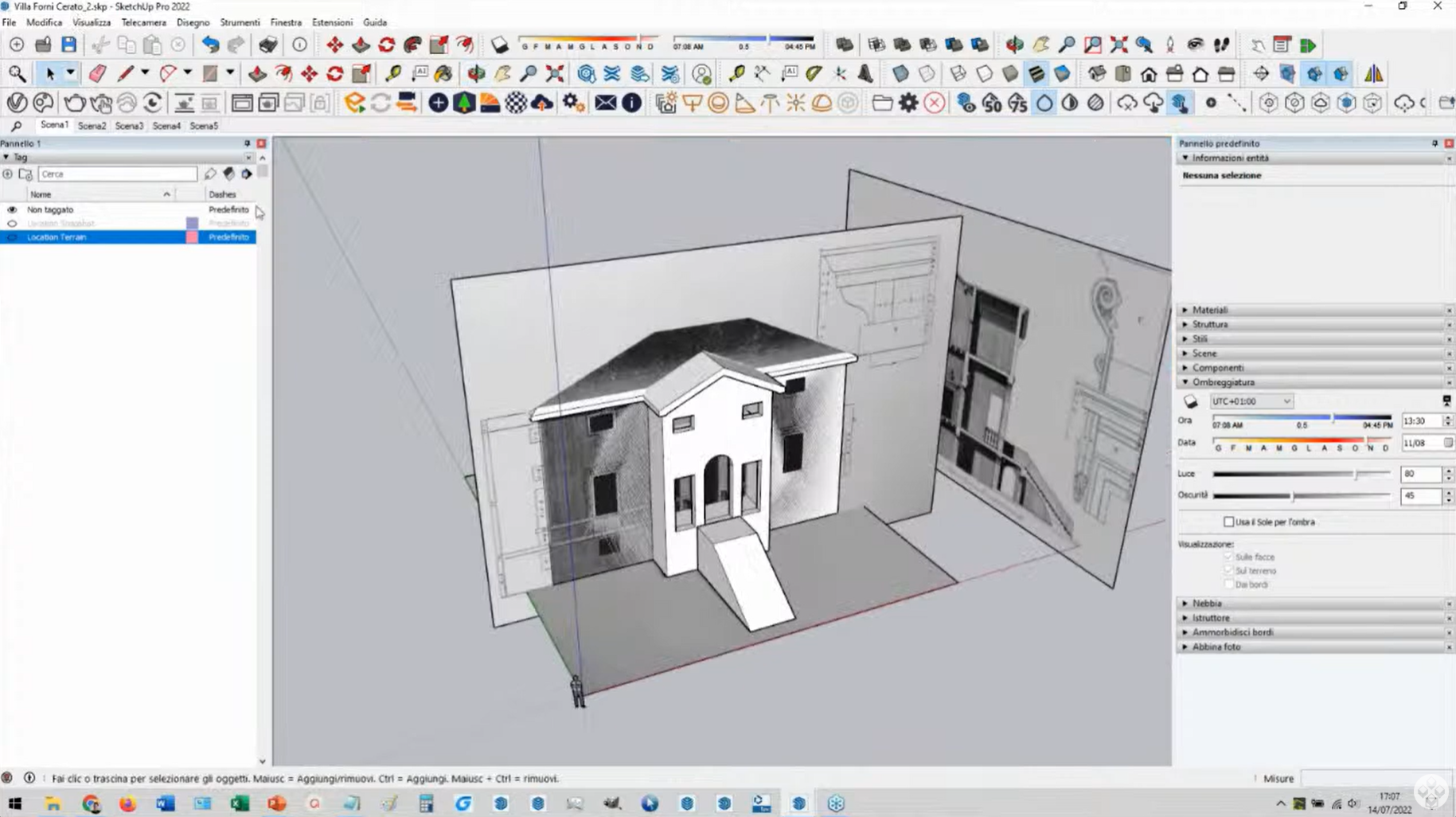
Task: Open the Telecamera menu
Action: point(143,22)
